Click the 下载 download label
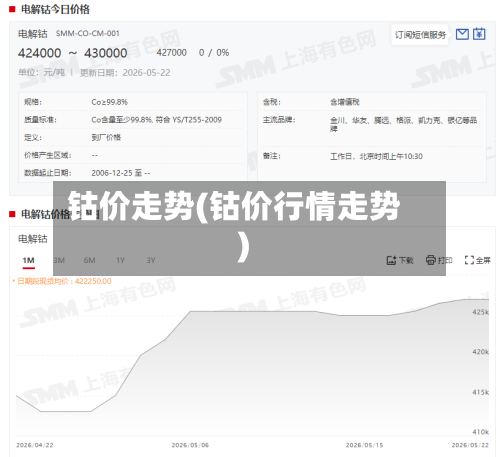 (406, 261)
